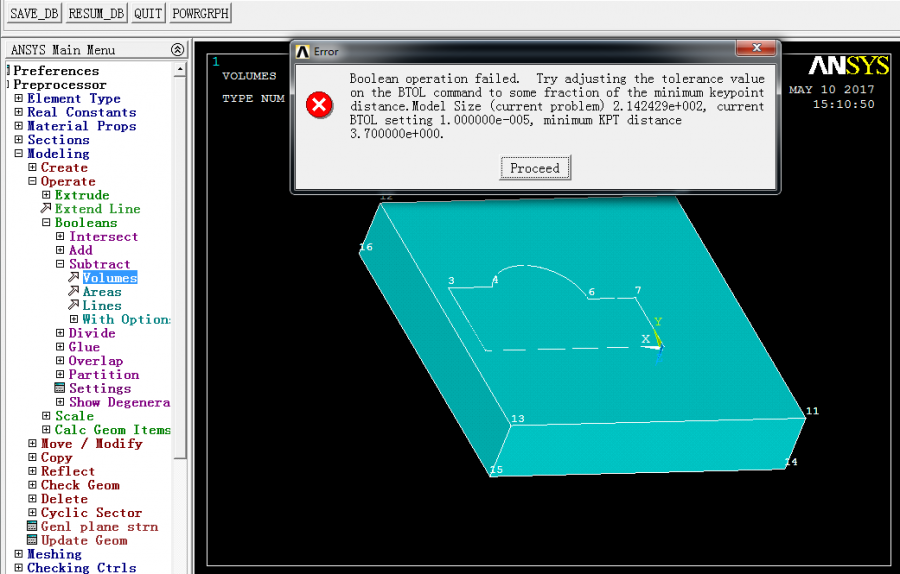
Task: Open Genl plane strn item
Action: pyautogui.click(x=99, y=526)
